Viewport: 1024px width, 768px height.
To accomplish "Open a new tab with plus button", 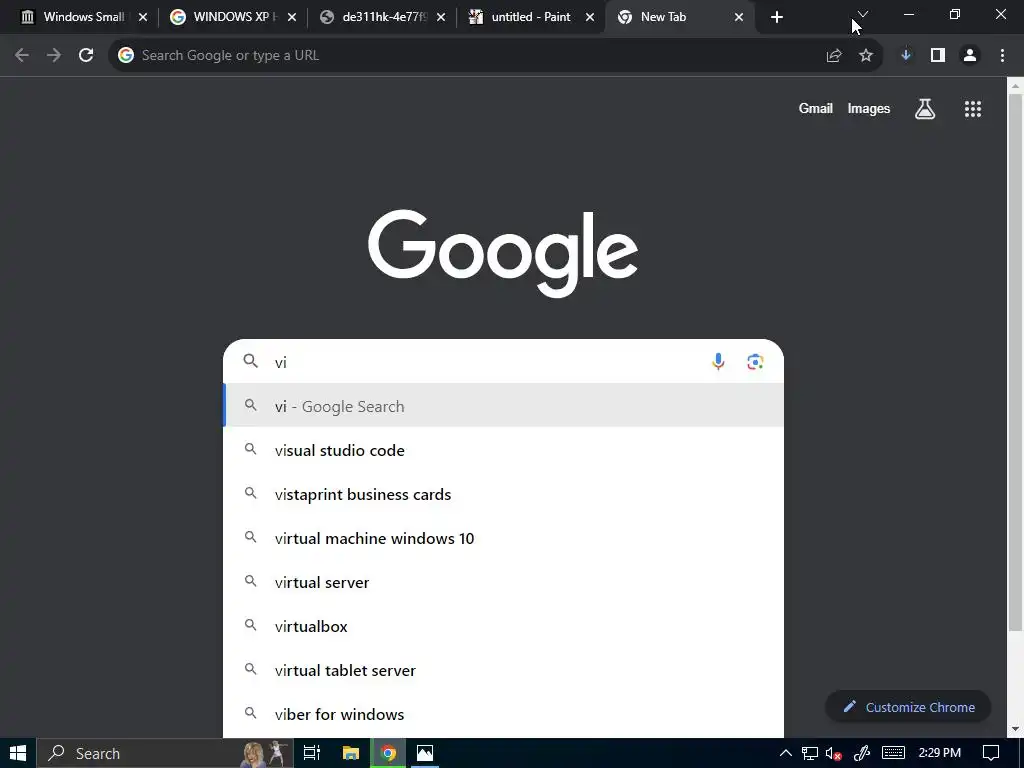I will [x=776, y=17].
